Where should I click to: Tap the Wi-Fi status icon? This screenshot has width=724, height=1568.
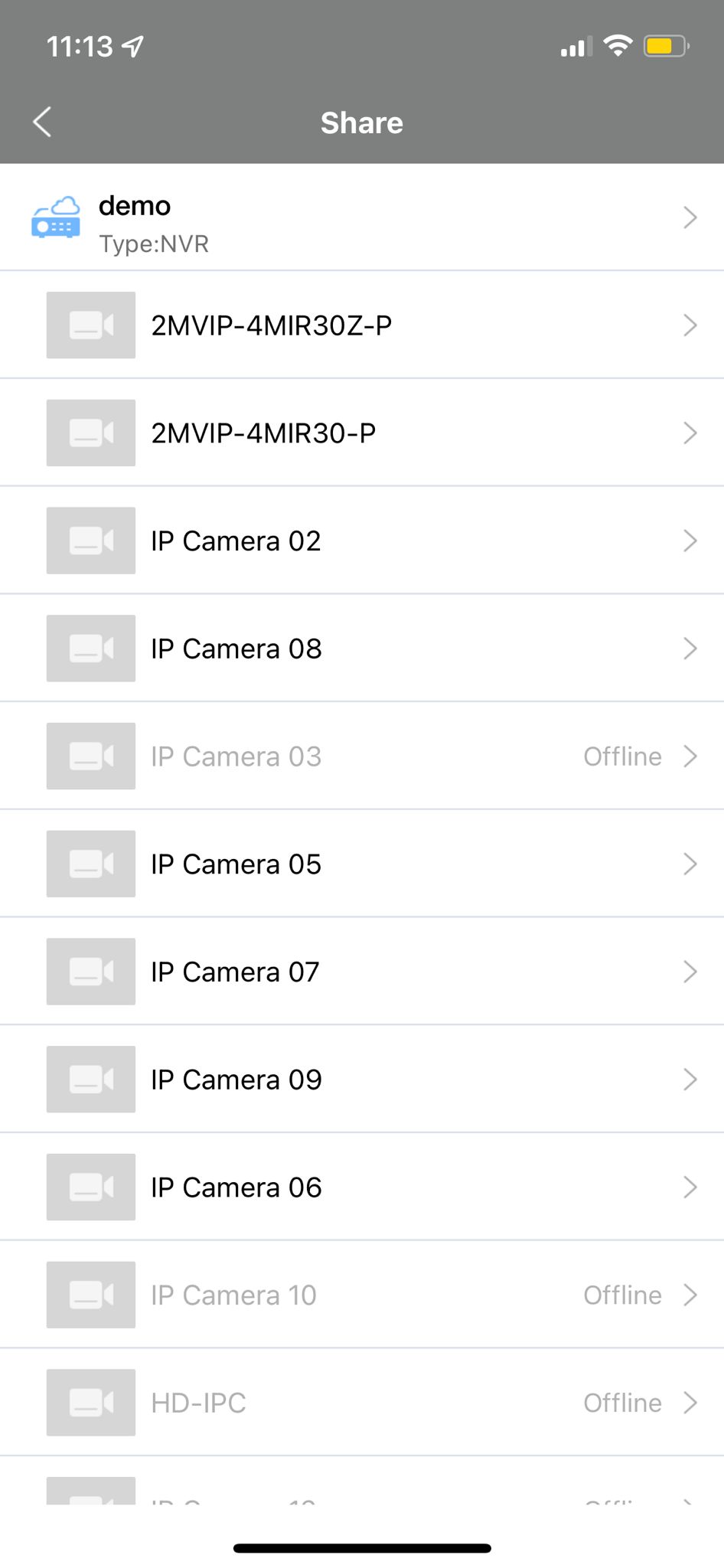tap(618, 46)
